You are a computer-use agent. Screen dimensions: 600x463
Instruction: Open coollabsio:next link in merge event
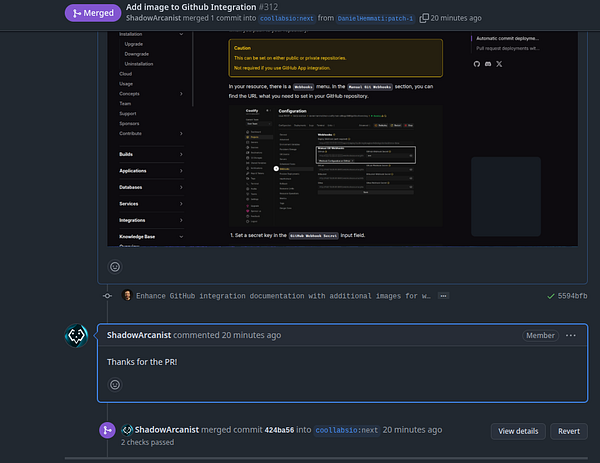click(x=347, y=430)
